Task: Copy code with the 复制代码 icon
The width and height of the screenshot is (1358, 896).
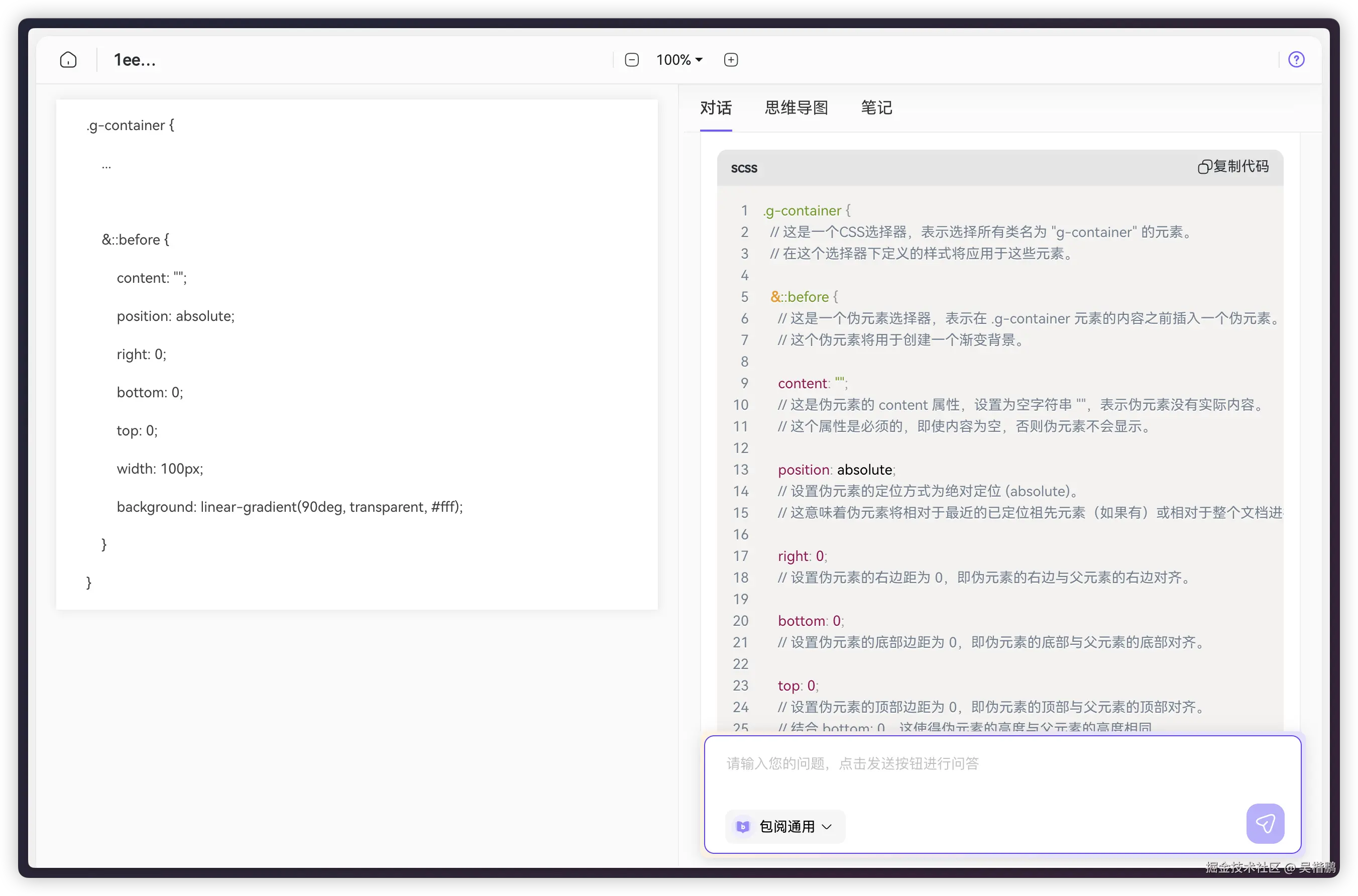Action: 1204,167
